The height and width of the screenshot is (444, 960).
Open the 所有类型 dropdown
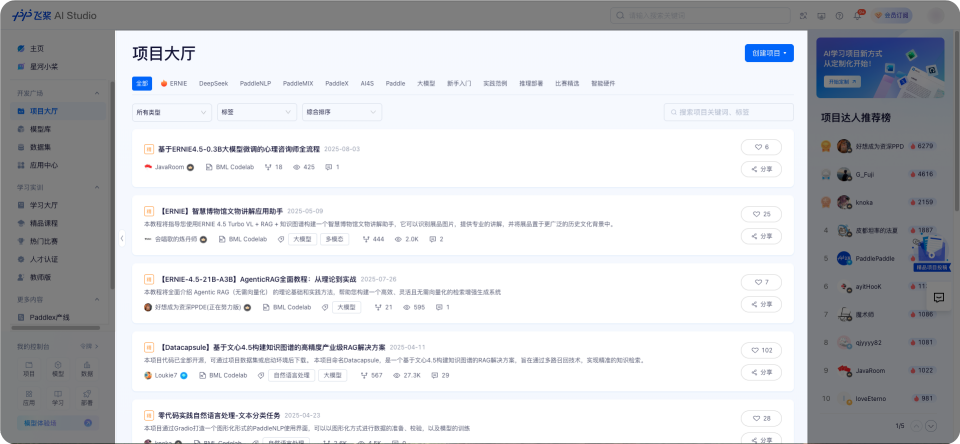click(172, 112)
